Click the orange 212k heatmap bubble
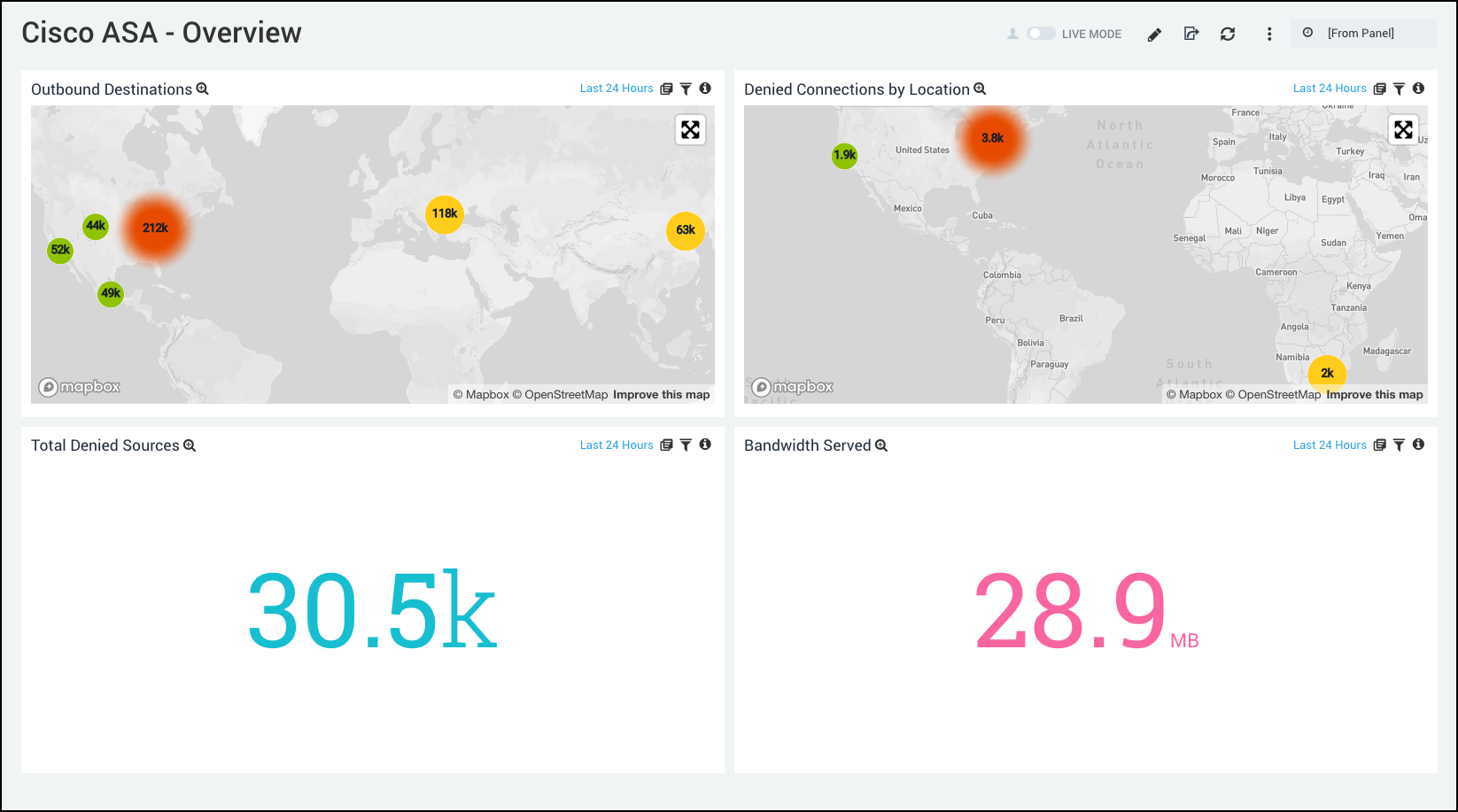This screenshot has height=812, width=1458. point(156,228)
